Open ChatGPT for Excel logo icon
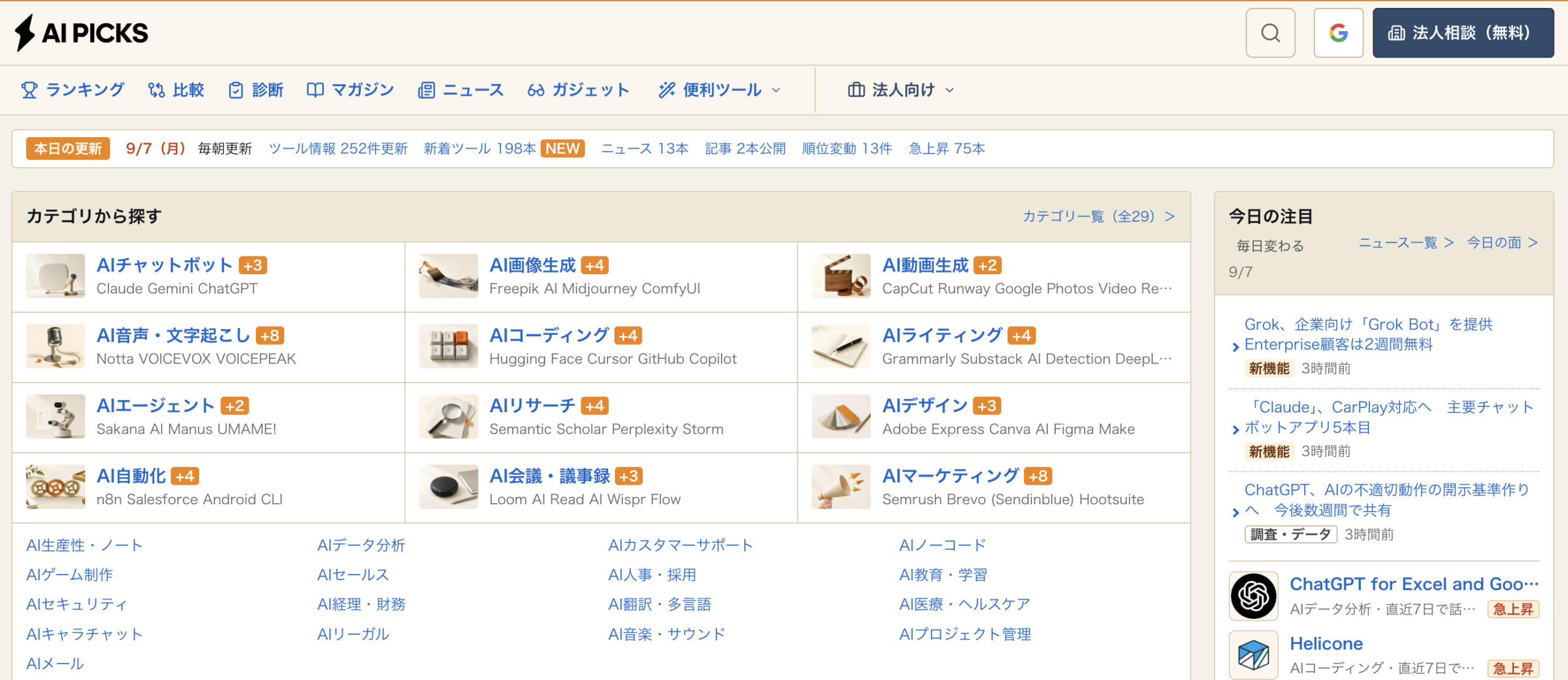This screenshot has height=680, width=1568. point(1253,596)
